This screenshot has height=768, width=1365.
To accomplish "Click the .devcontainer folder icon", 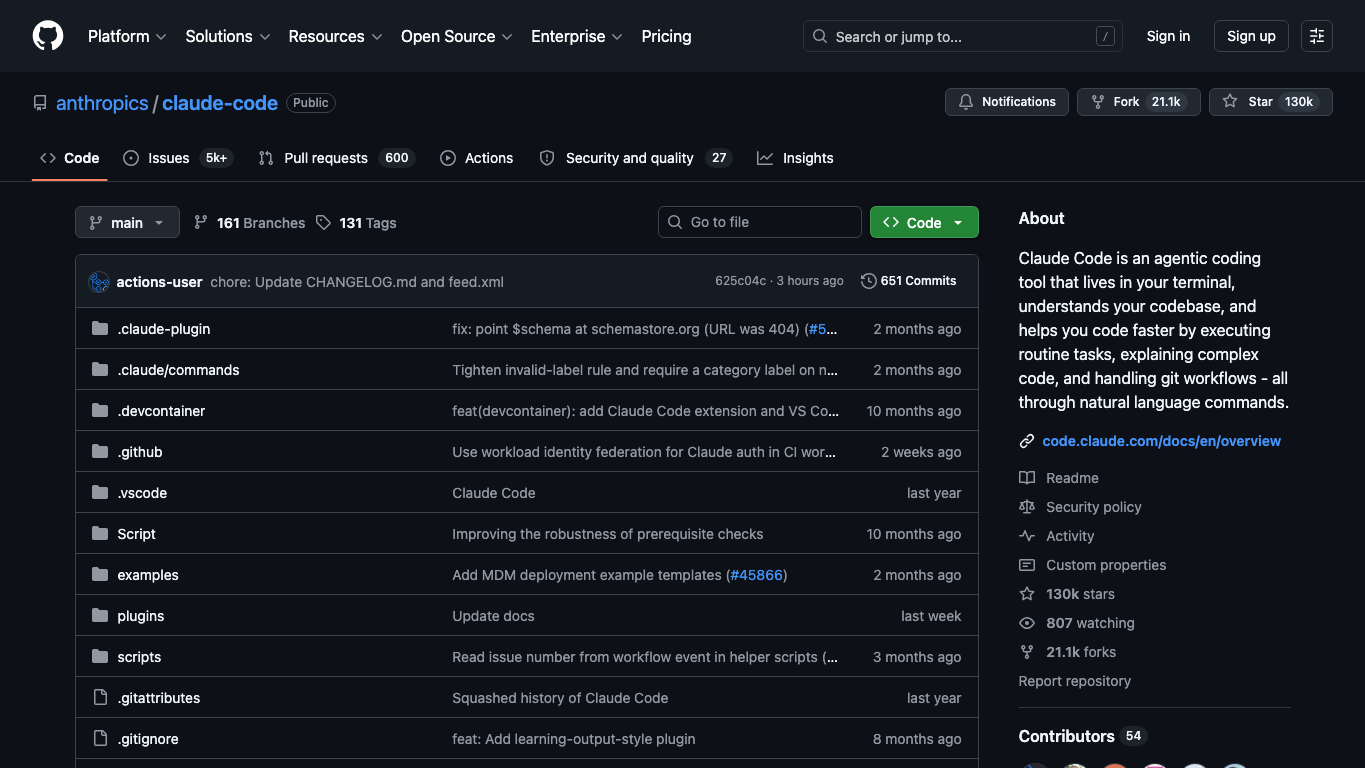I will pyautogui.click(x=100, y=411).
